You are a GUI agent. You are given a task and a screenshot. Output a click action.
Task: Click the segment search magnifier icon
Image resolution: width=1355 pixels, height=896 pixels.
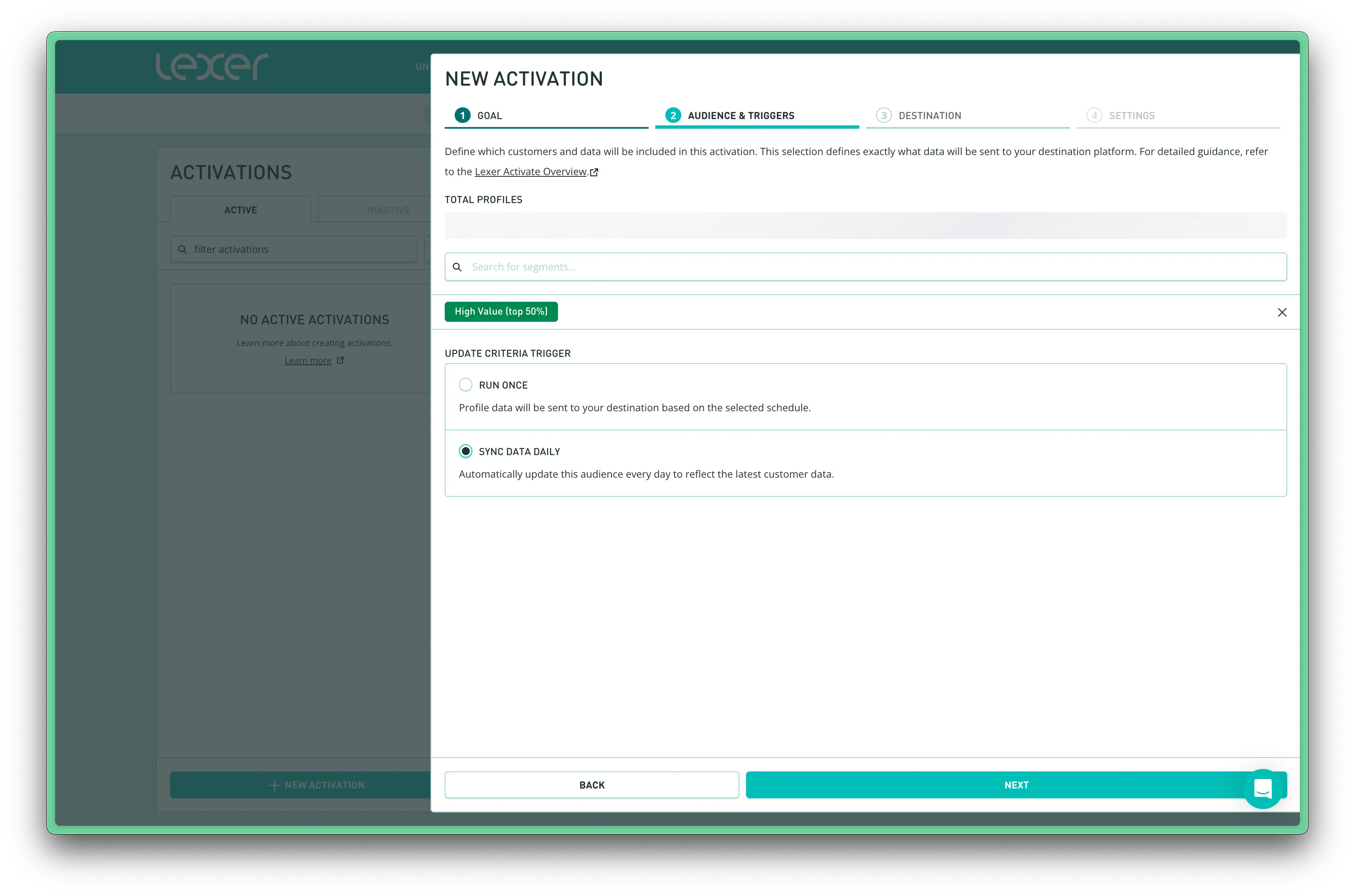click(457, 267)
